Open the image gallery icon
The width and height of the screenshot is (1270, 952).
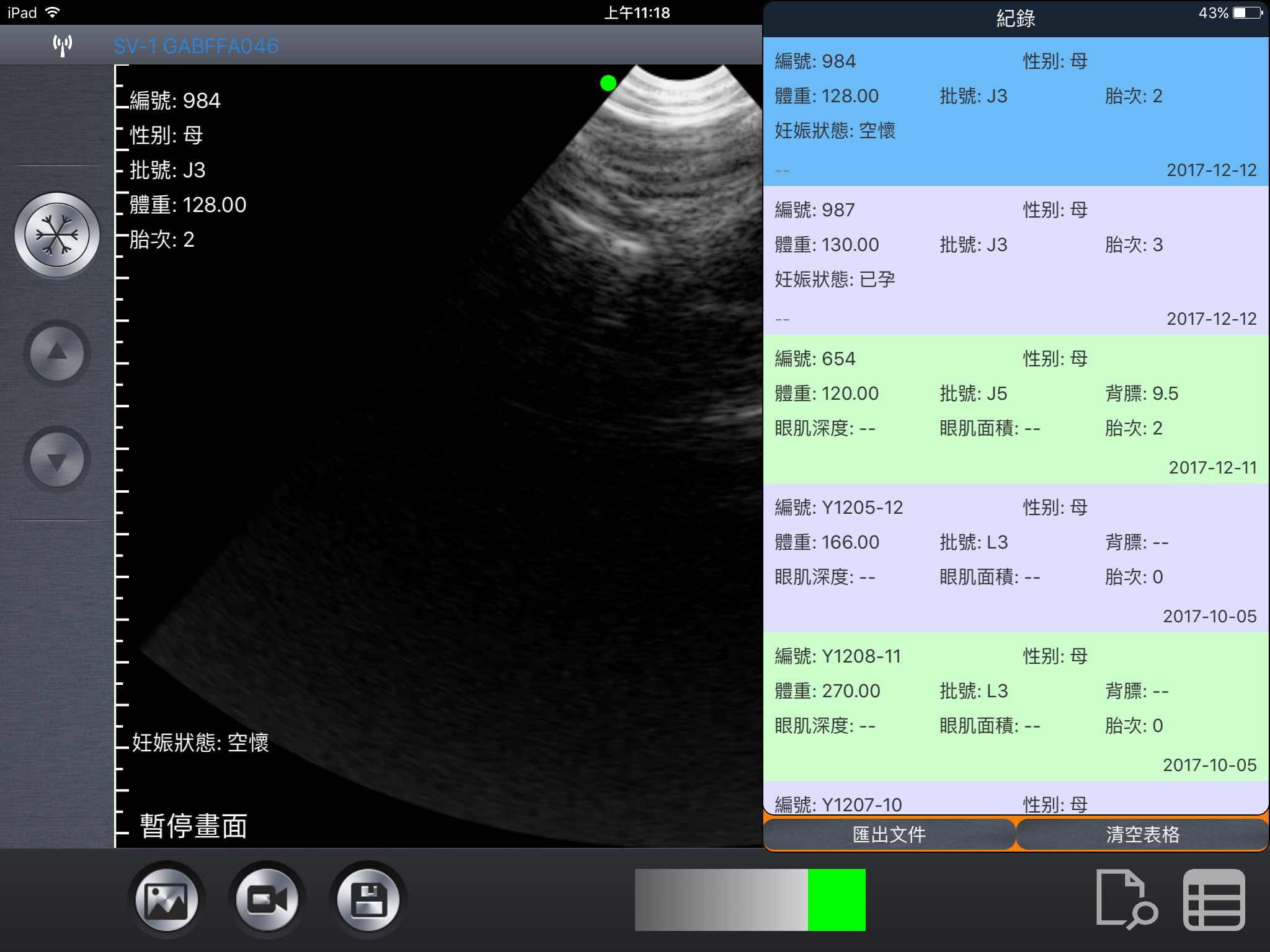[x=166, y=899]
